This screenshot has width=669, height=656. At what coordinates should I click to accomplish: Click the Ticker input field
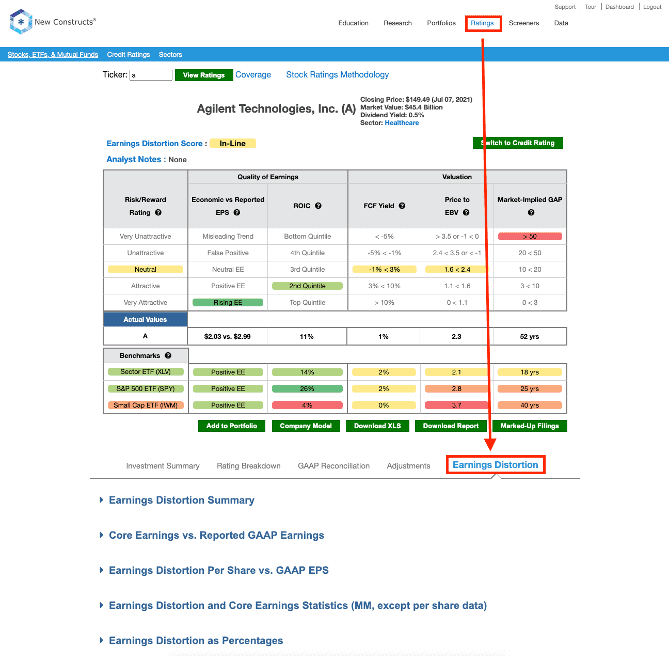[x=151, y=75]
